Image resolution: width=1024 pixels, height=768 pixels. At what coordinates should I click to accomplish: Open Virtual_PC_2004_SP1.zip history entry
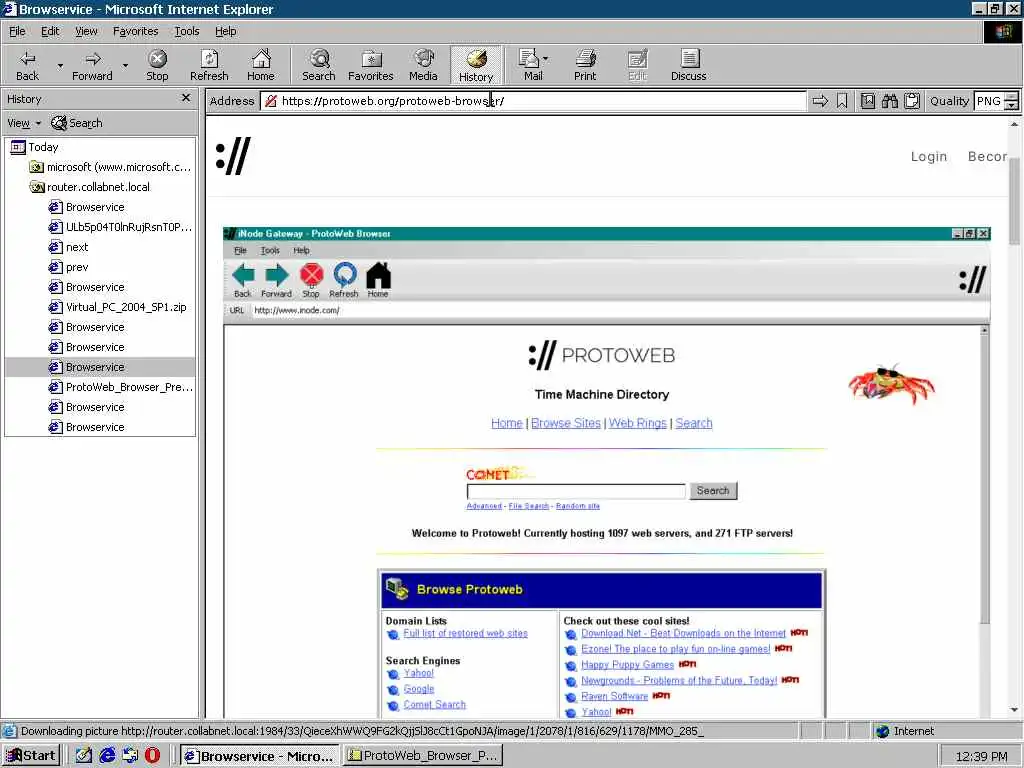tap(118, 307)
